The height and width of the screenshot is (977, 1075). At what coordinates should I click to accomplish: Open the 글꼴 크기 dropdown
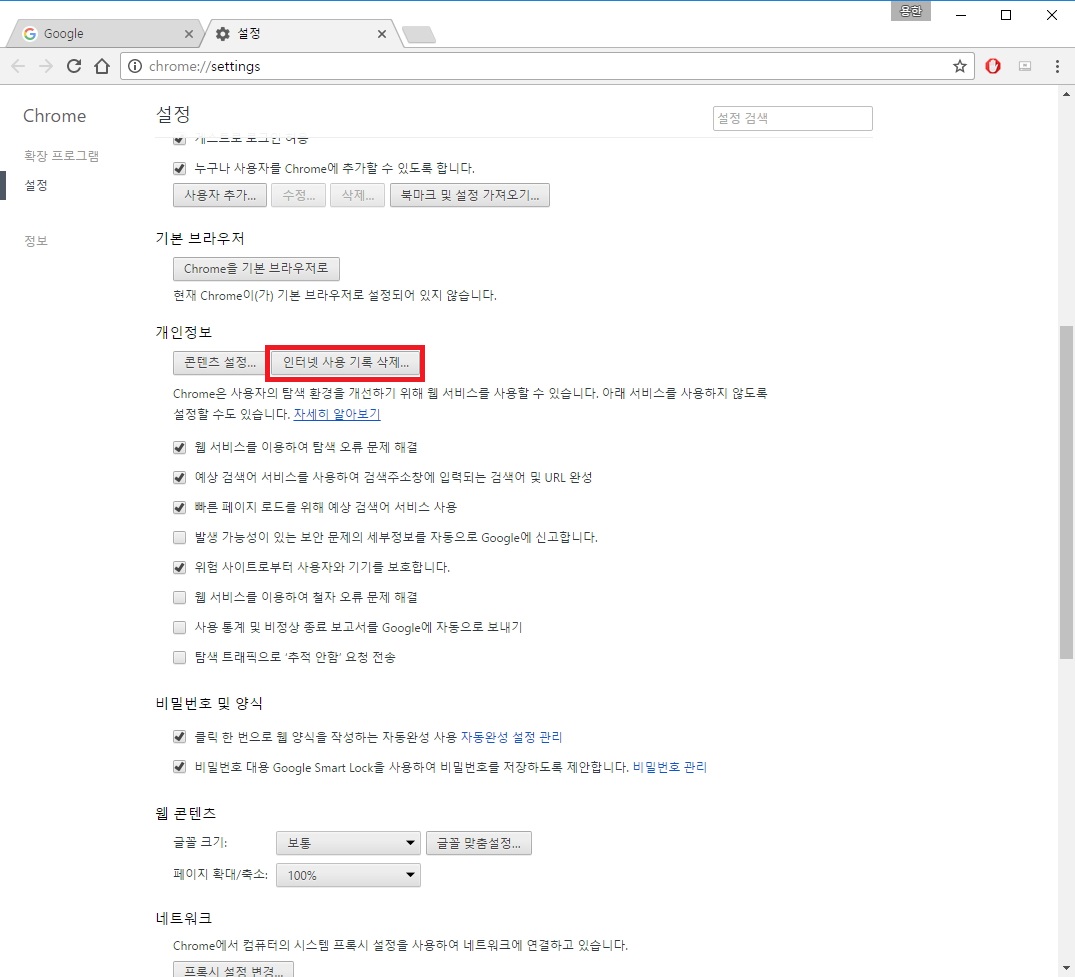[347, 842]
